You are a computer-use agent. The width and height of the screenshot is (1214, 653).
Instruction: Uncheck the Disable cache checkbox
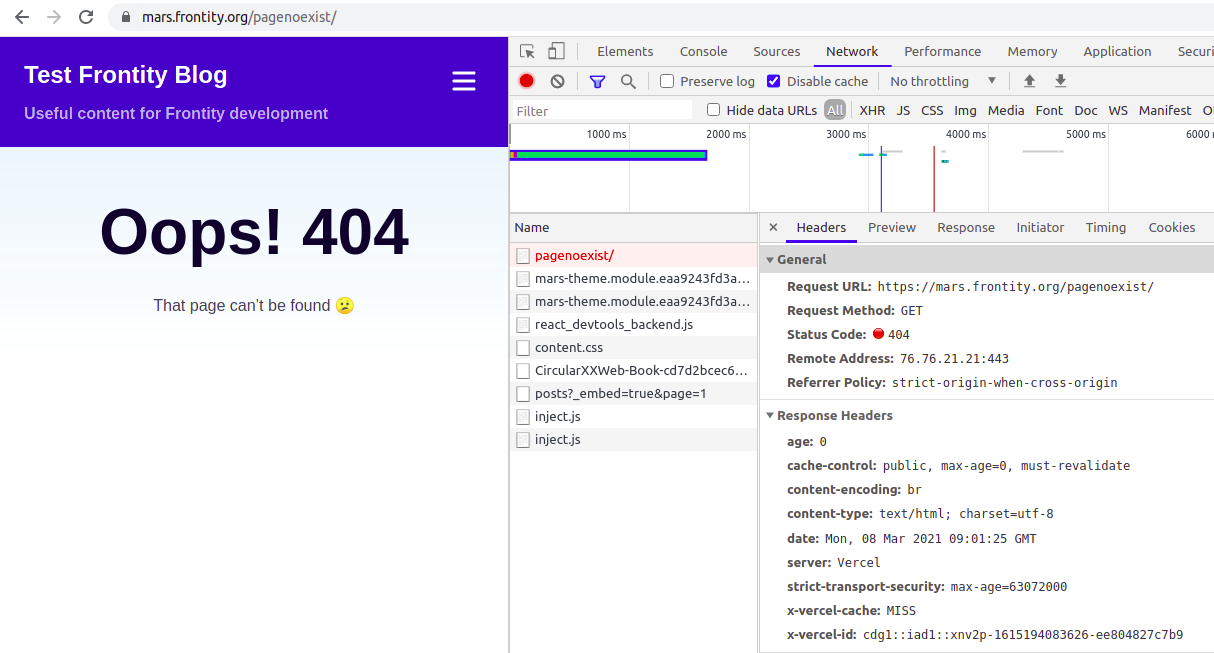pos(774,81)
